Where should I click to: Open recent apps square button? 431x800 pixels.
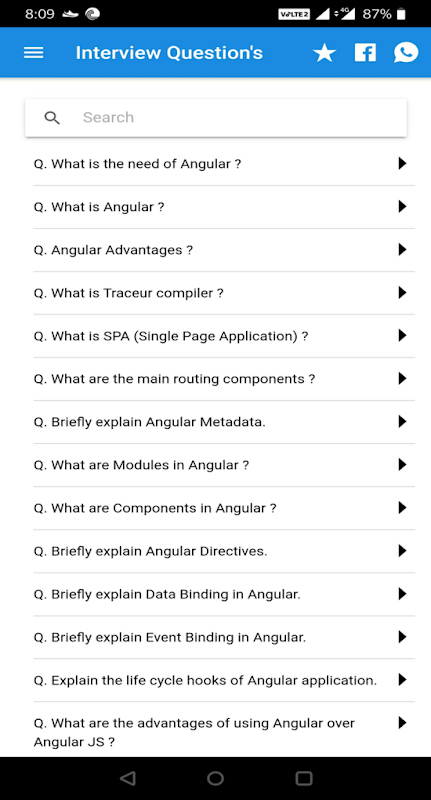click(x=303, y=778)
